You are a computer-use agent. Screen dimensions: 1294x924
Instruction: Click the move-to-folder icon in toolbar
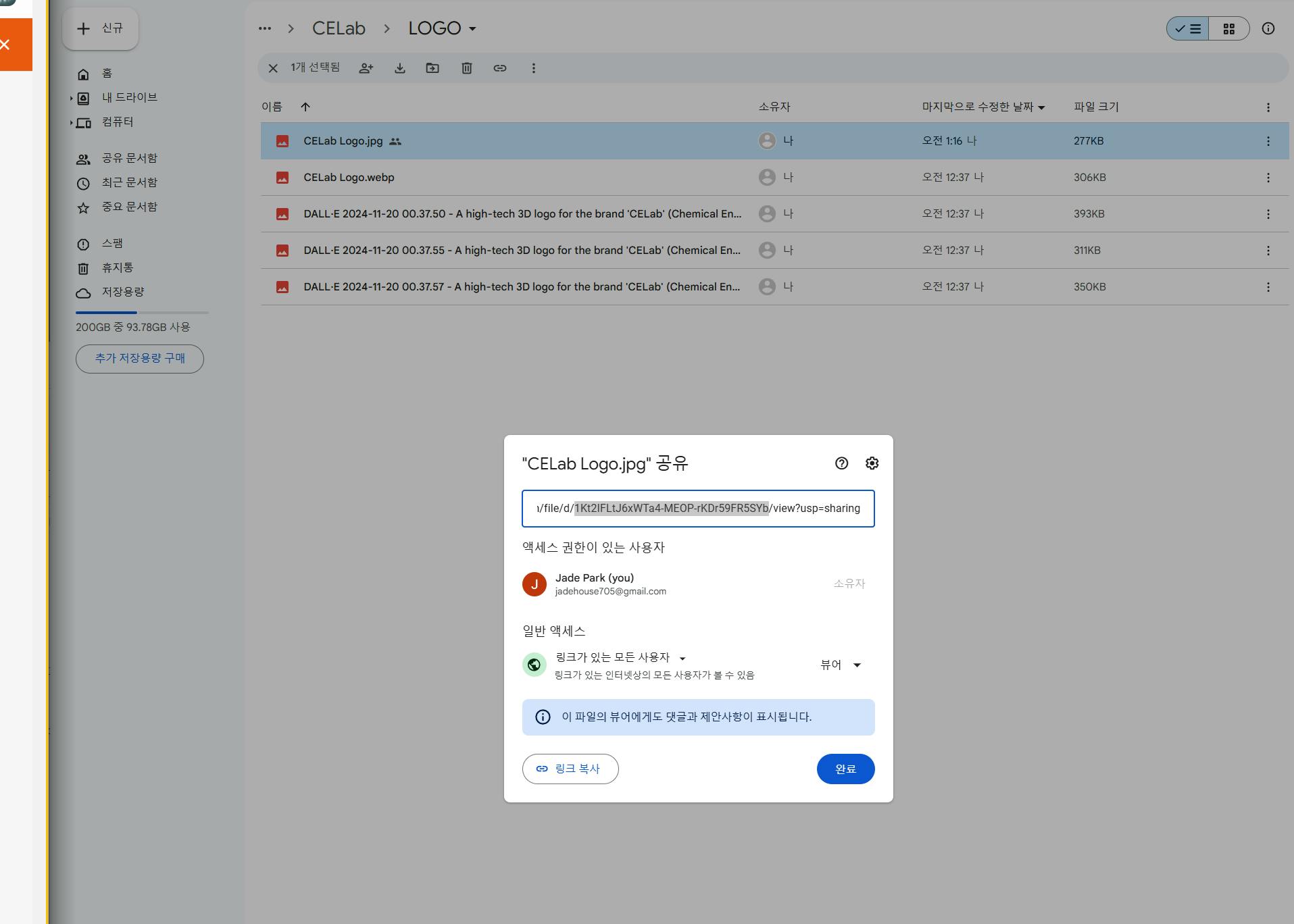[432, 68]
